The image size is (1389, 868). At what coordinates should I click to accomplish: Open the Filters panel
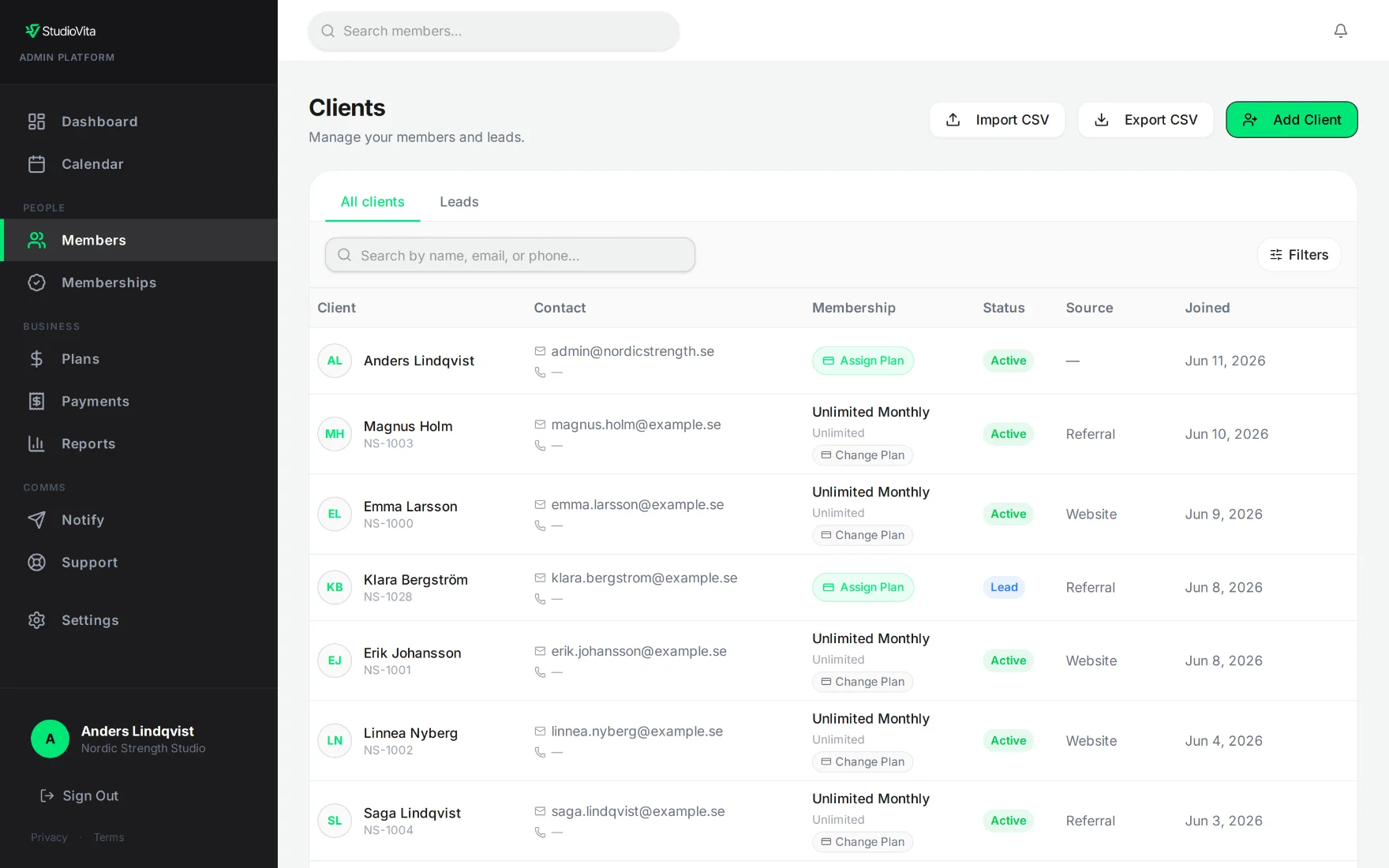click(1299, 255)
